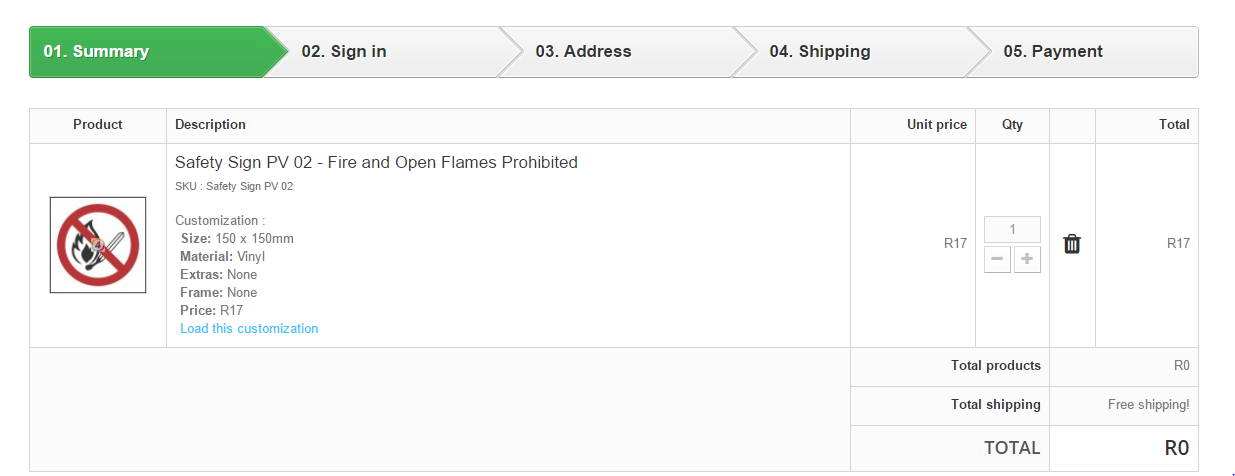Click the trash delete icon
Viewport: 1235px width, 476px height.
[x=1072, y=244]
